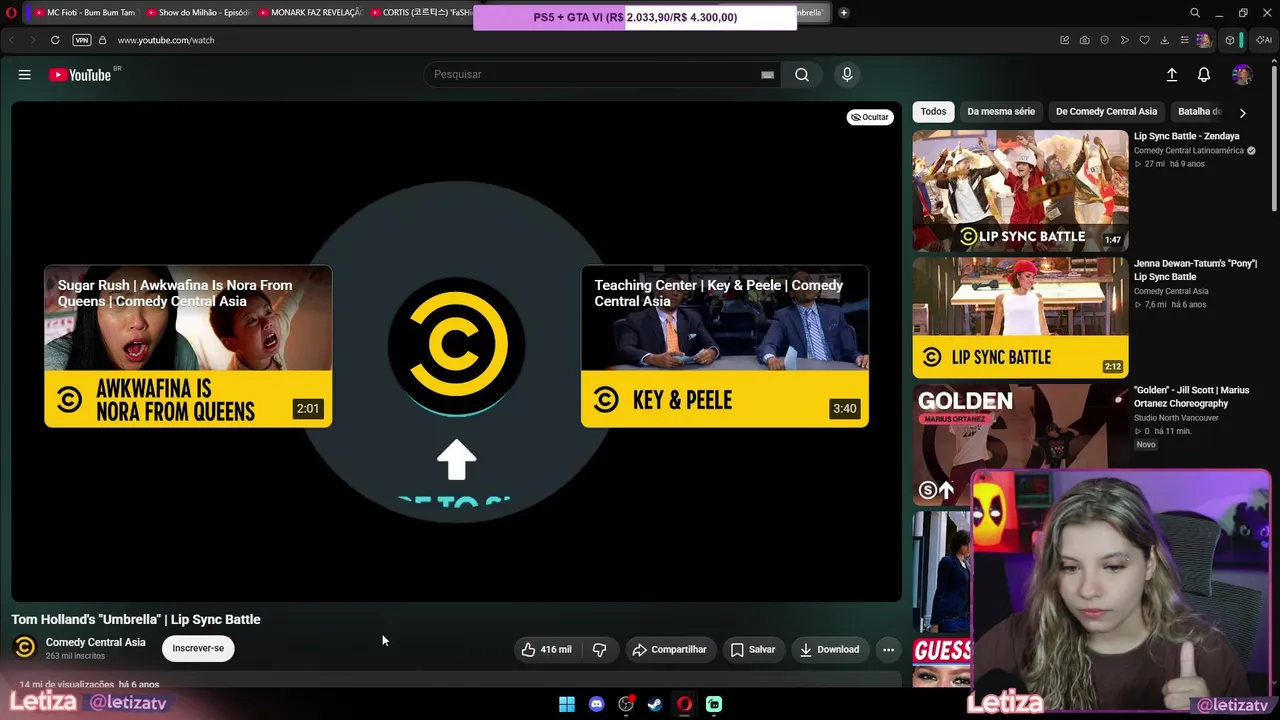
Task: Open Discord from the taskbar
Action: click(x=597, y=704)
